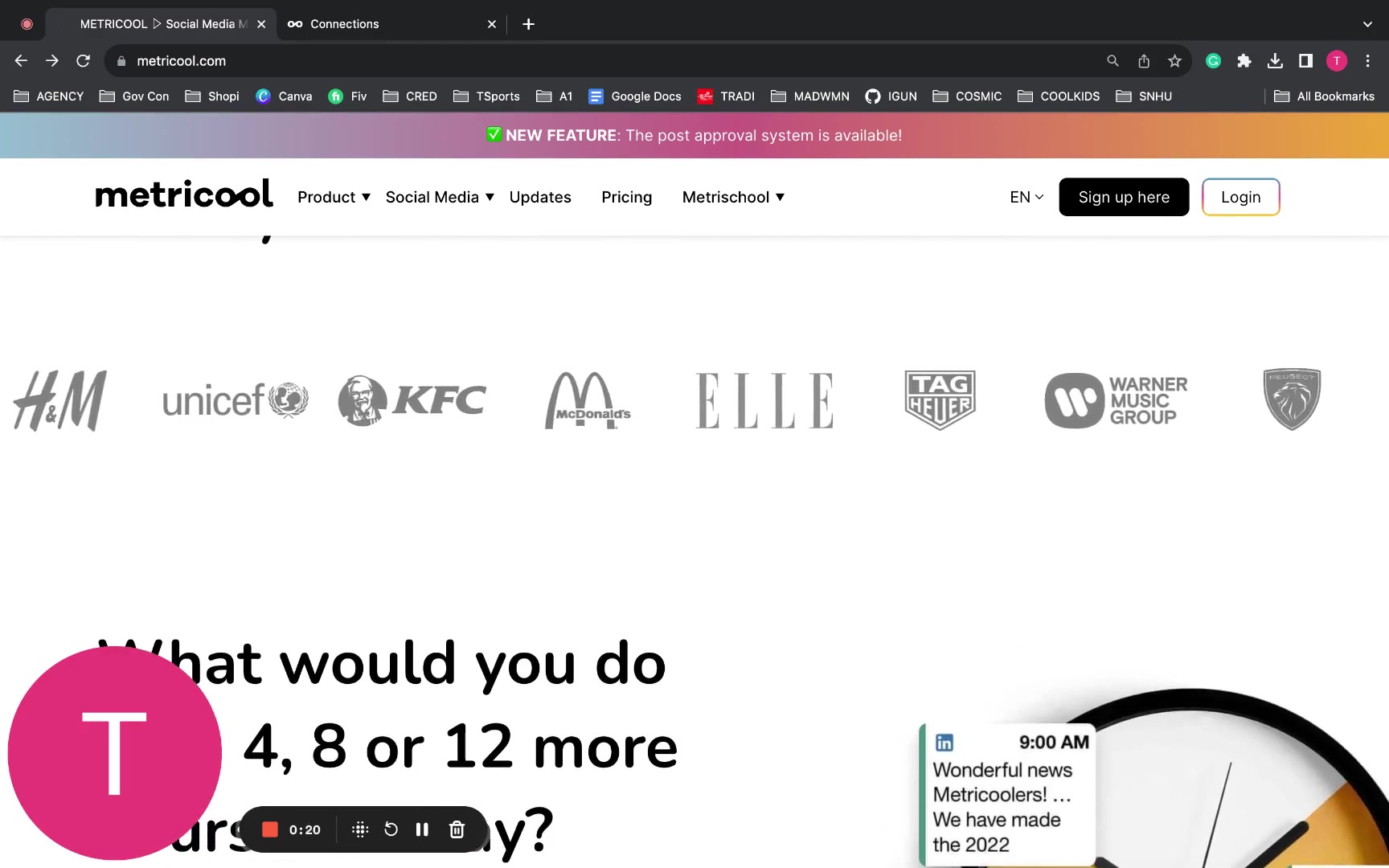
Task: Open the Shopi bookmarks folder
Action: point(212,96)
